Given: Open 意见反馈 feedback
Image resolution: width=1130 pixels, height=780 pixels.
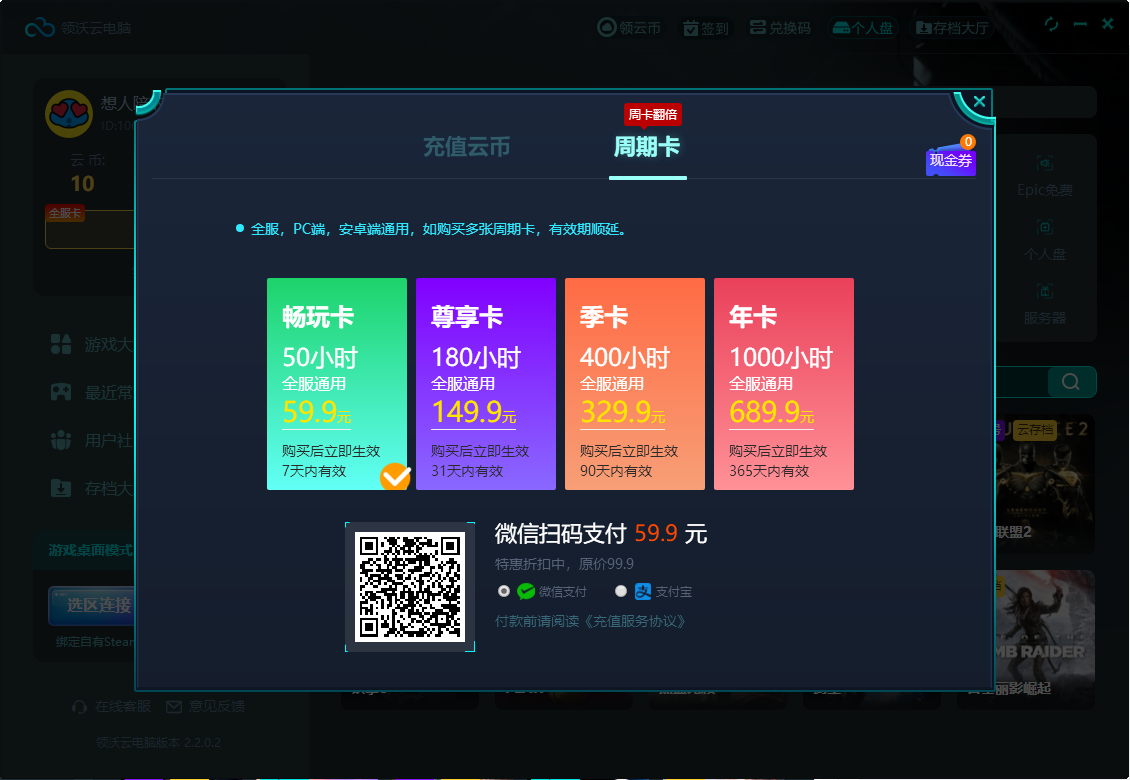Looking at the screenshot, I should click(206, 706).
